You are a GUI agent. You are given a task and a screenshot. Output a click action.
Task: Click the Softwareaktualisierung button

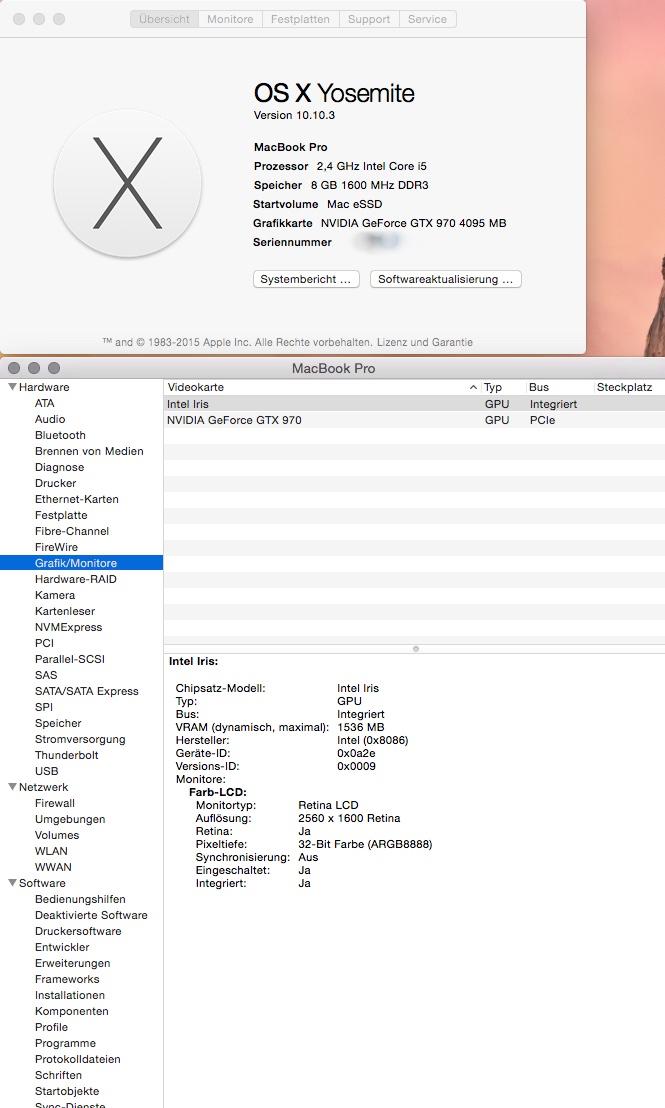tap(445, 280)
